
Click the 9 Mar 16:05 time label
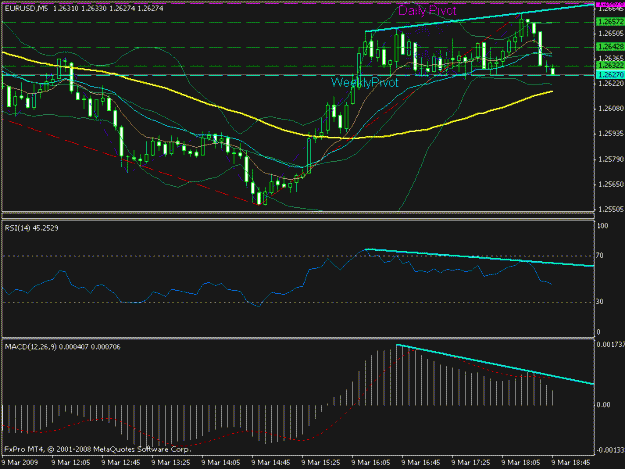[x=371, y=463]
